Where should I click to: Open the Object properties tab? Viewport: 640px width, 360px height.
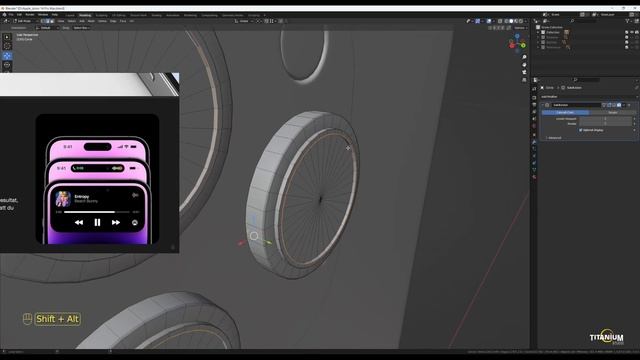pos(534,135)
